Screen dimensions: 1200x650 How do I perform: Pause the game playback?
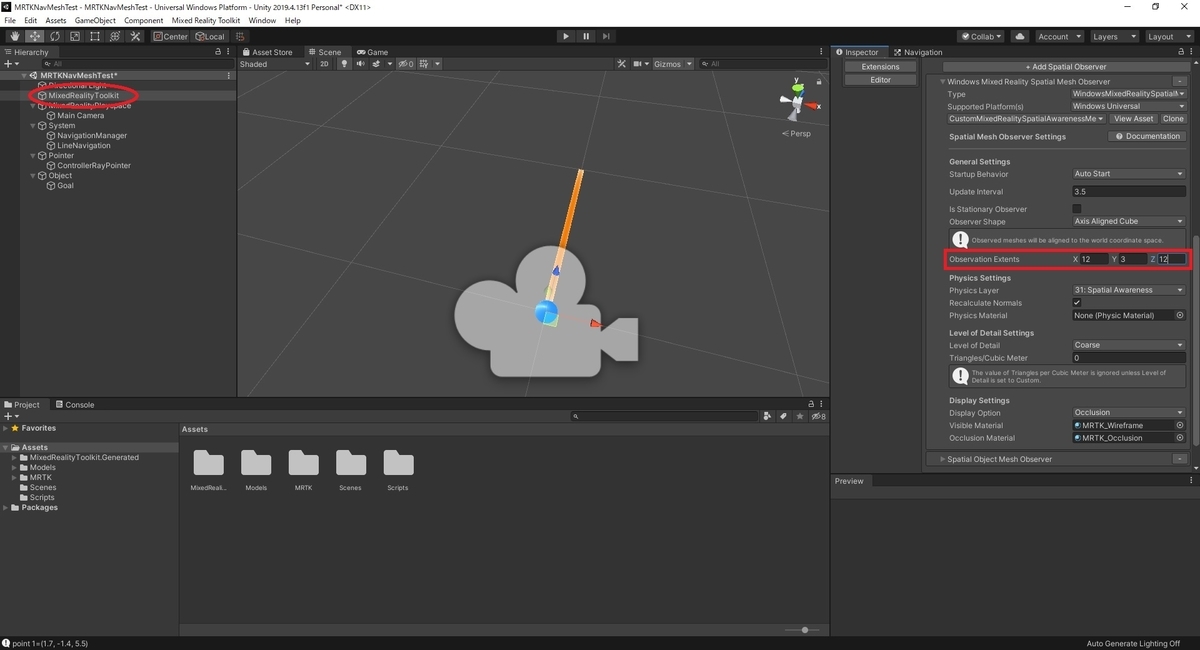pyautogui.click(x=586, y=36)
